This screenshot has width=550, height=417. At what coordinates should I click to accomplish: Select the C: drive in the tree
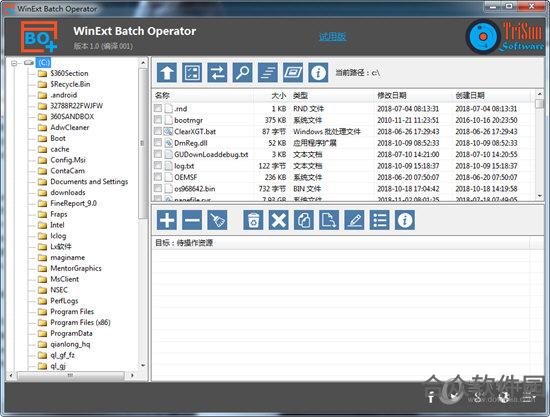click(x=44, y=62)
